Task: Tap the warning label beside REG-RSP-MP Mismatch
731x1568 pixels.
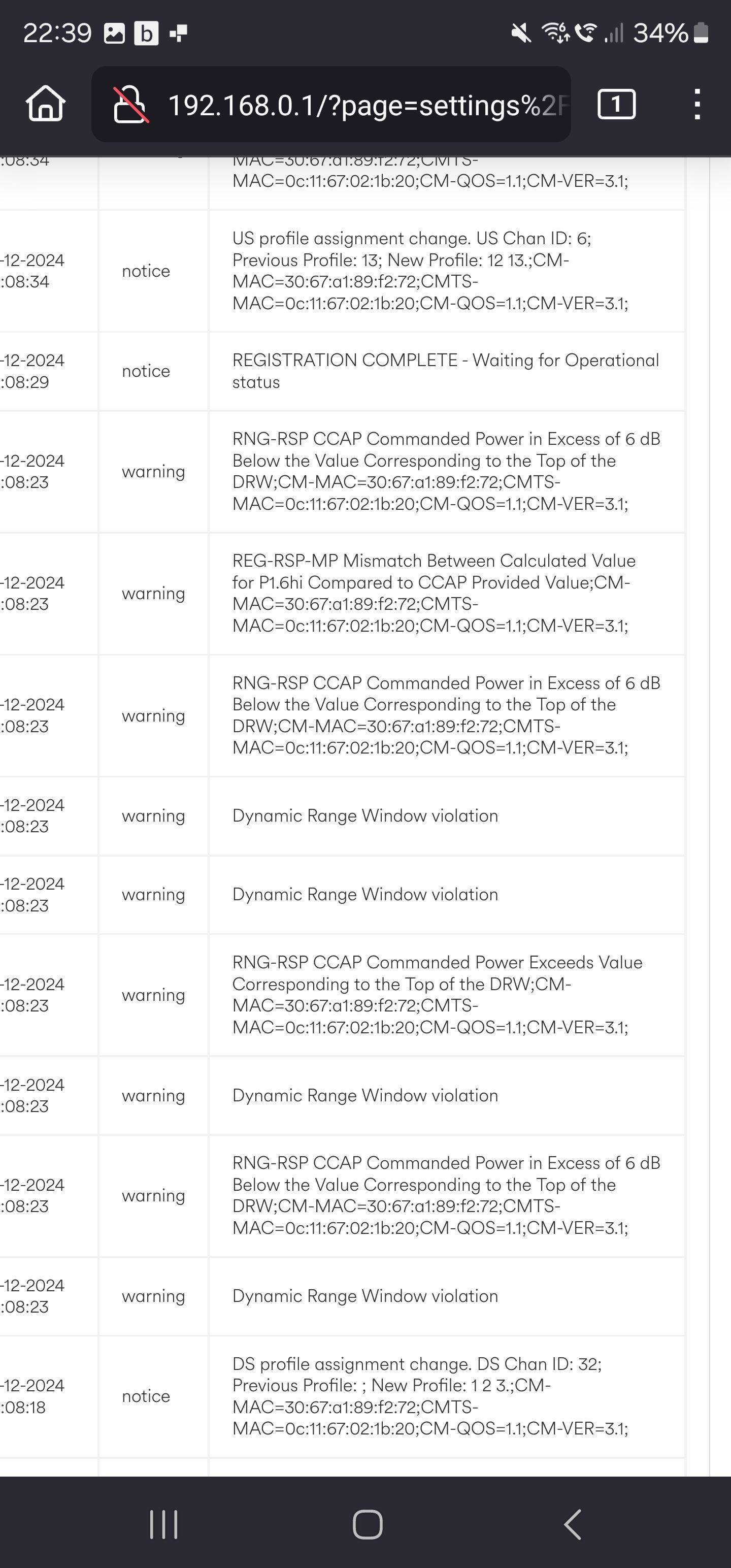Action: (153, 593)
